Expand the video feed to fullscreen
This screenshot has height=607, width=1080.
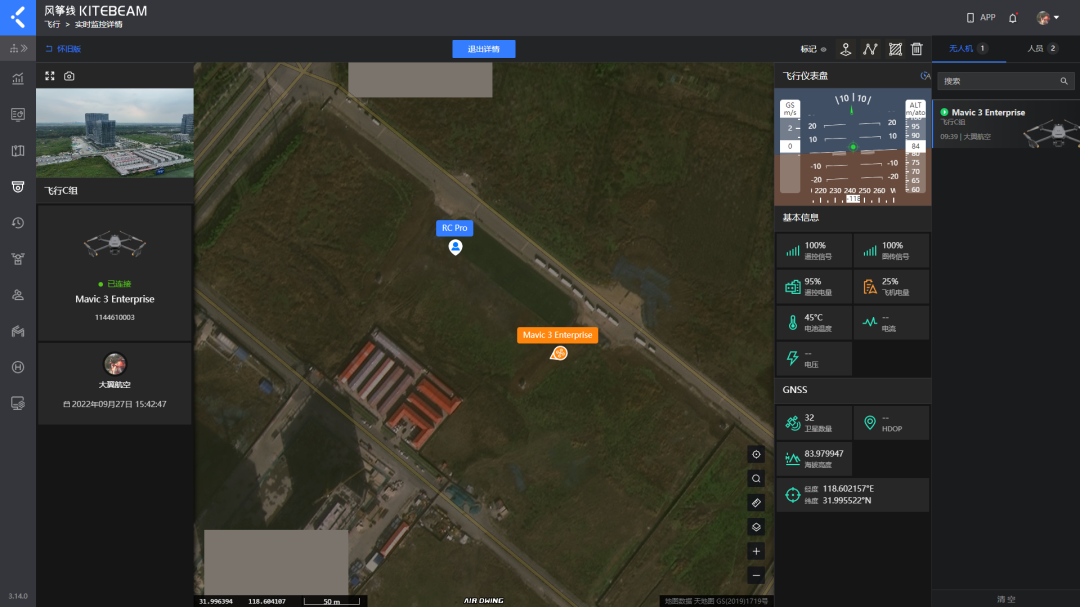click(x=50, y=76)
